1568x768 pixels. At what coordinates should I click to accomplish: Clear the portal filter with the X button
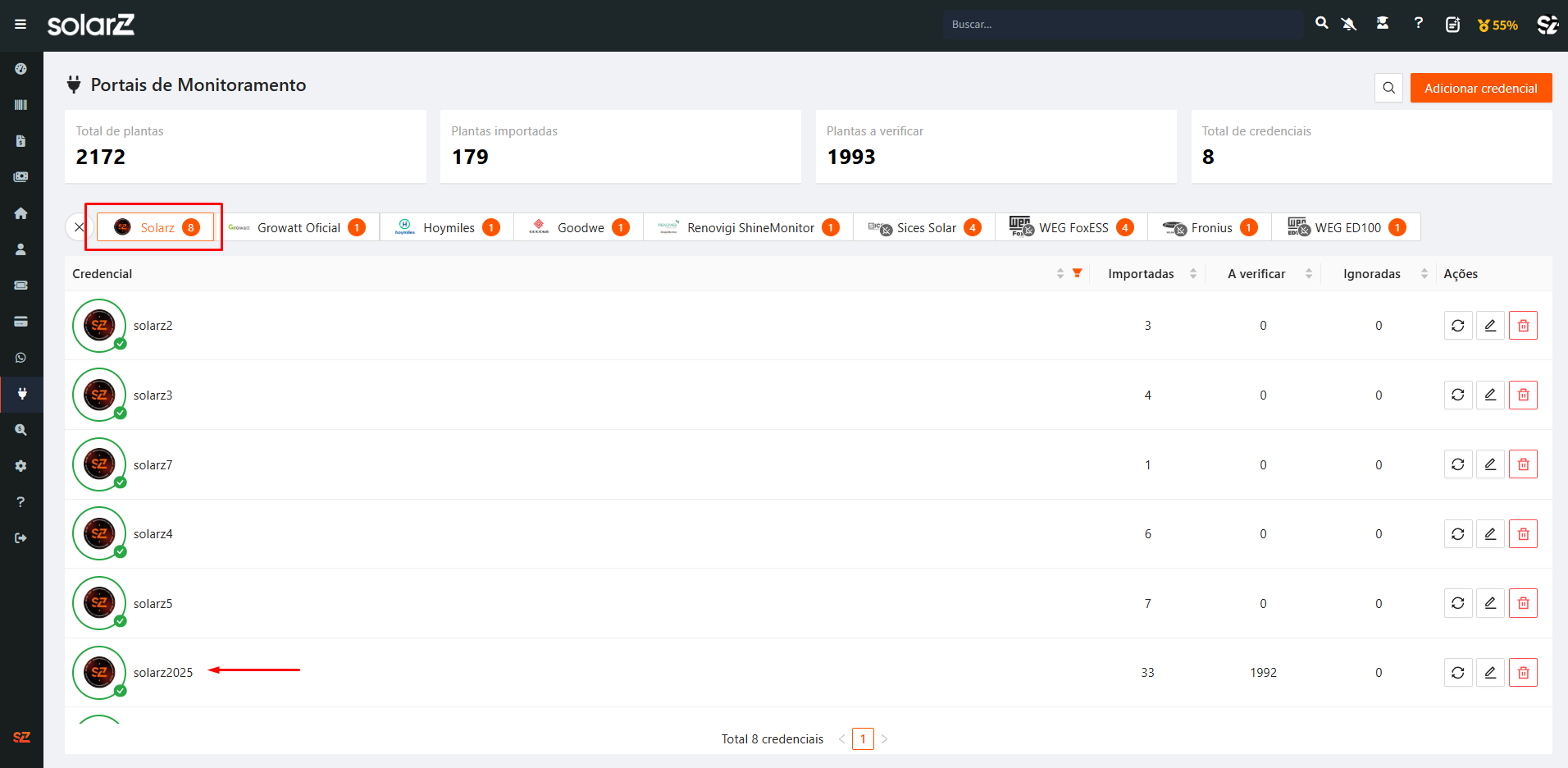point(79,227)
